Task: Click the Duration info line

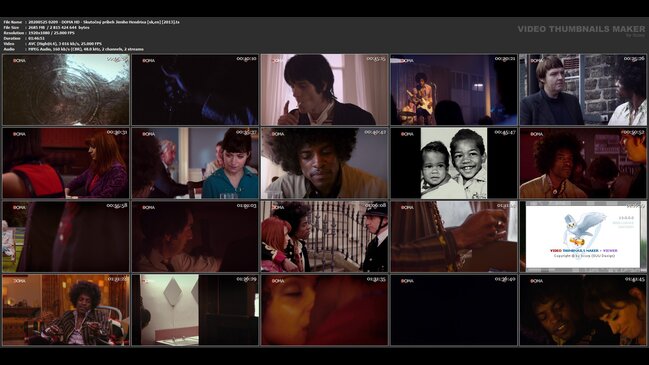Action: click(24, 38)
